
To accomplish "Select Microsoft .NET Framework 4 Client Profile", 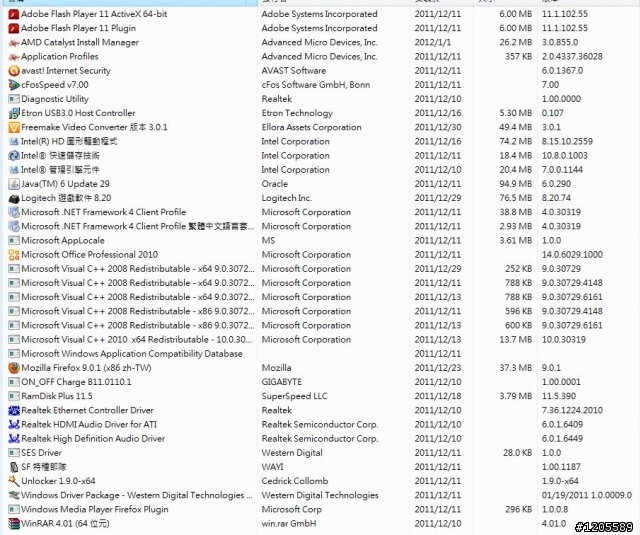I will pyautogui.click(x=103, y=212).
